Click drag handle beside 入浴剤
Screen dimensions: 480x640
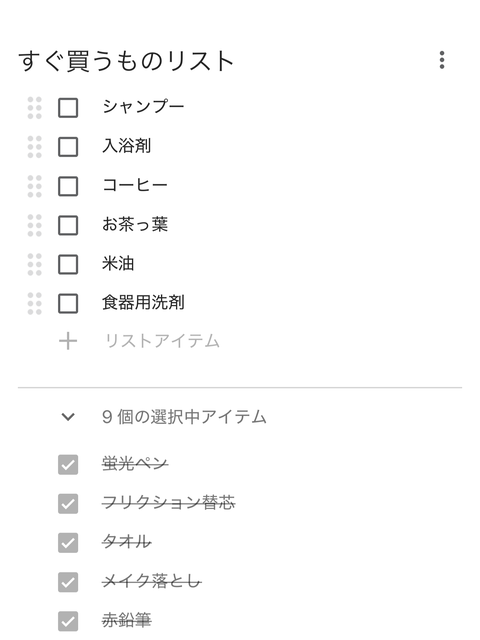pos(35,147)
